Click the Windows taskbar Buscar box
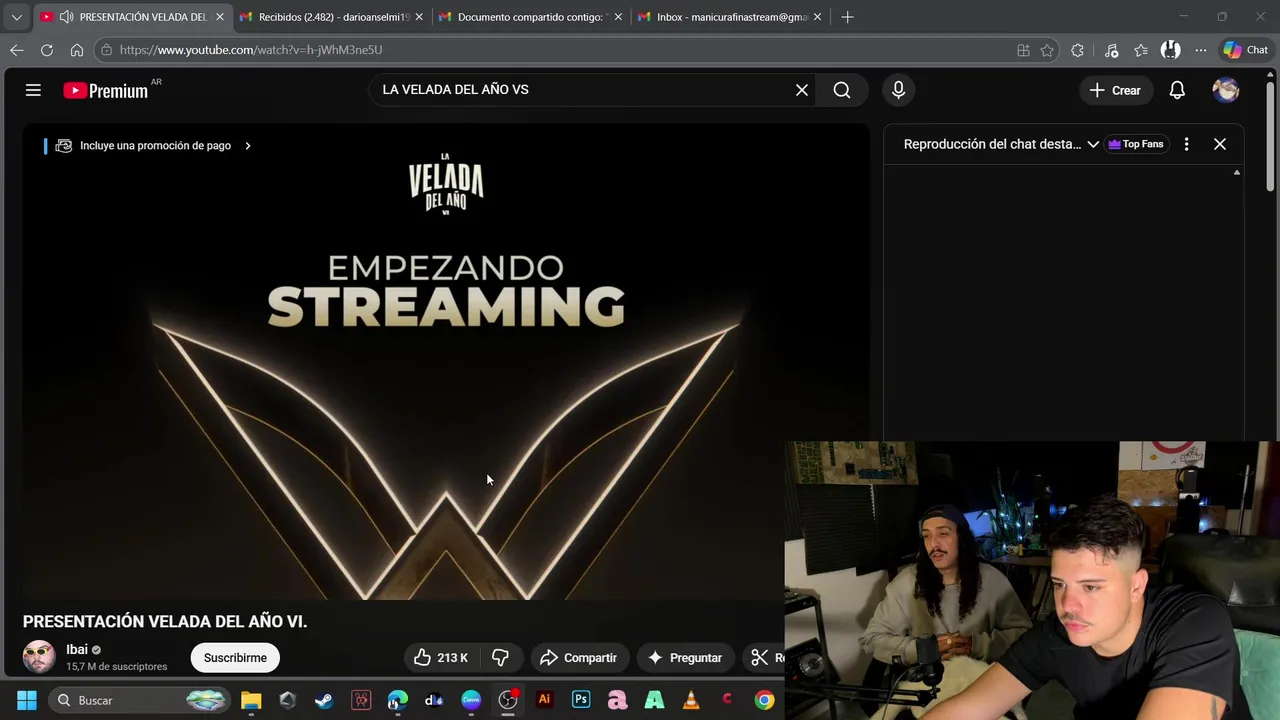1280x720 pixels. click(x=140, y=700)
